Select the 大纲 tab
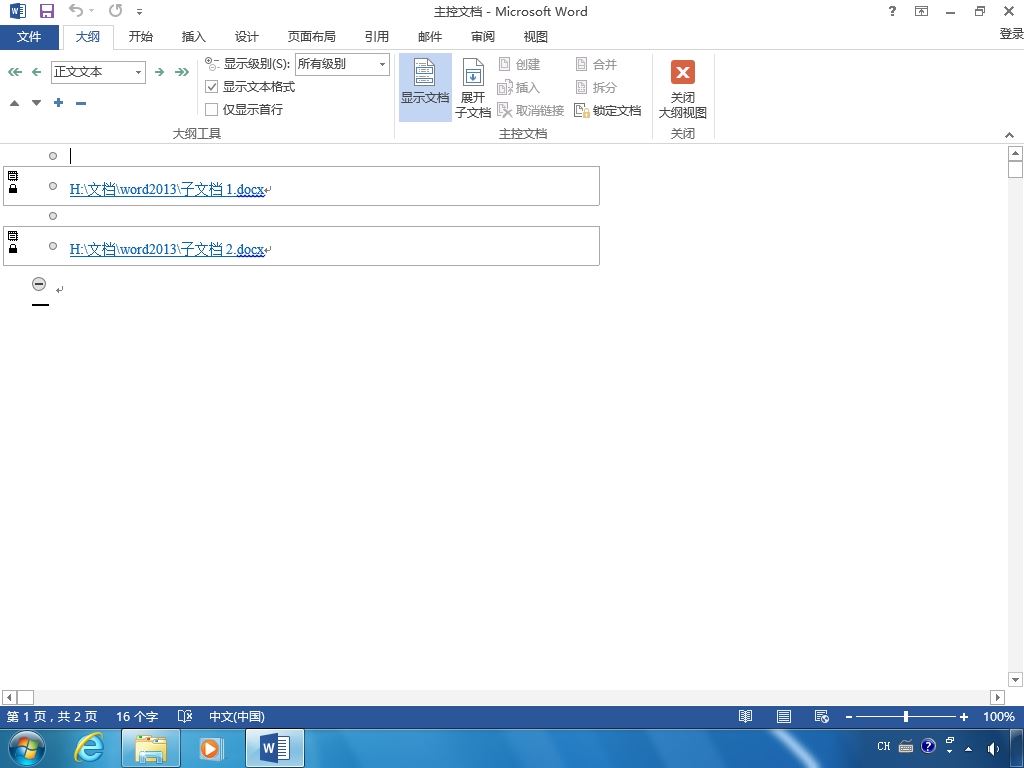The width and height of the screenshot is (1024, 768). (x=88, y=37)
